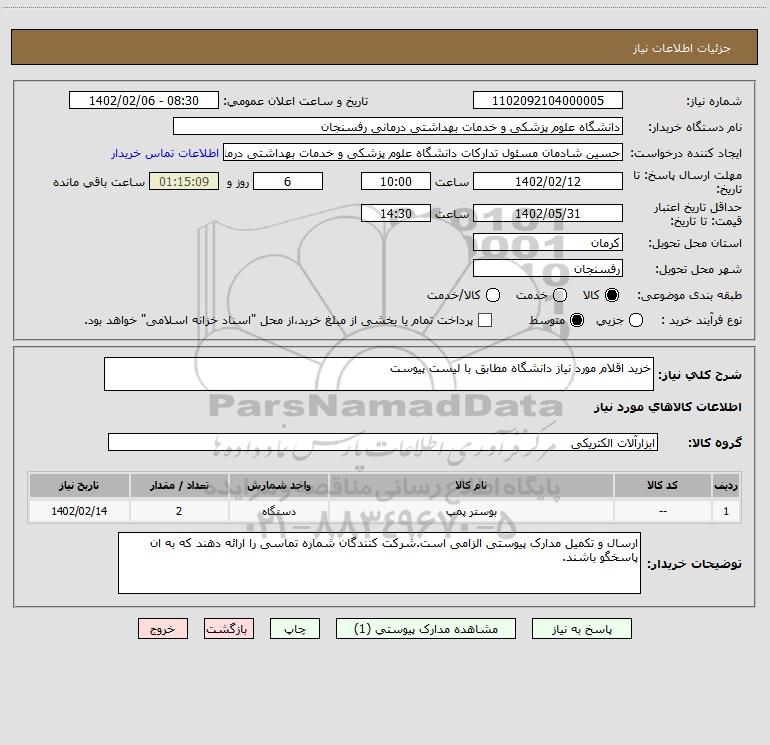Click the need date cell 1402/02/14
Screen dimensions: 770x745
pos(79,511)
